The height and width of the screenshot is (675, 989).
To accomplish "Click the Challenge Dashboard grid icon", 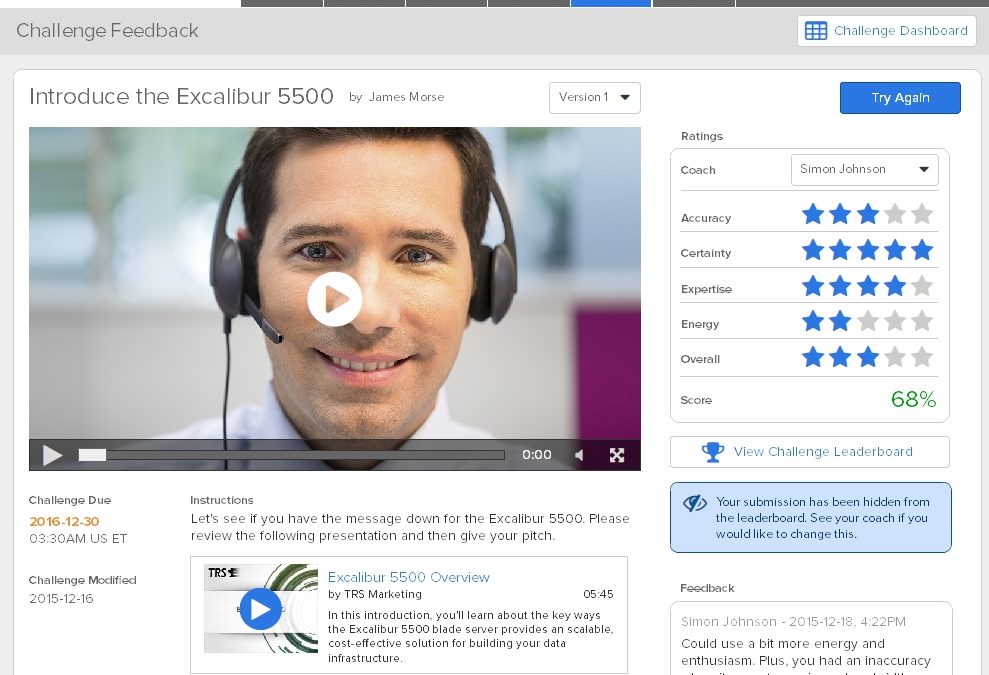I will tap(816, 31).
